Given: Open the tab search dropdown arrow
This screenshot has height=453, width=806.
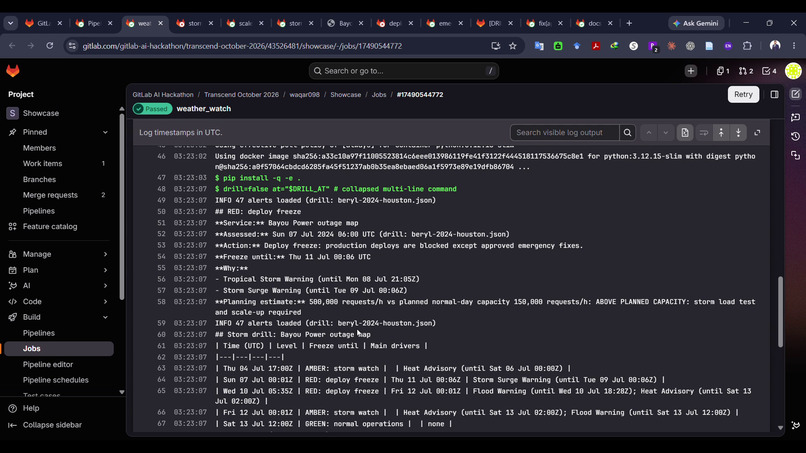Looking at the screenshot, I should [10, 23].
